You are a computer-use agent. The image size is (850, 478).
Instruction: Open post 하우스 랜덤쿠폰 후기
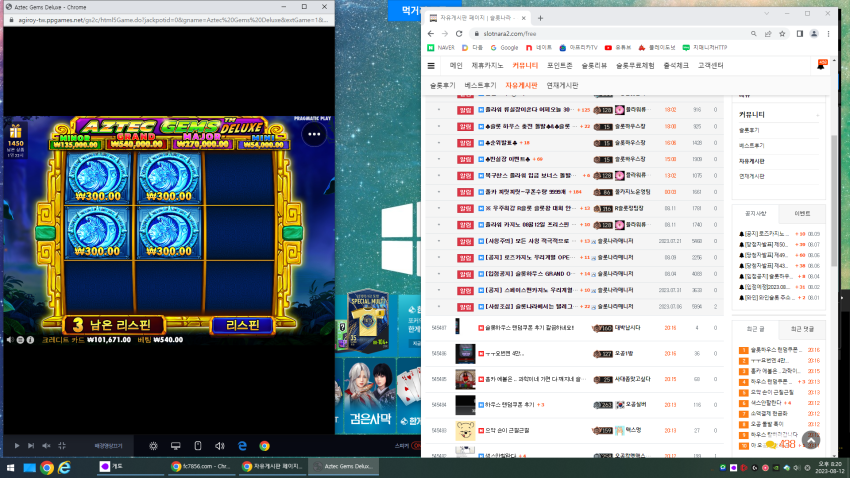(x=508, y=405)
